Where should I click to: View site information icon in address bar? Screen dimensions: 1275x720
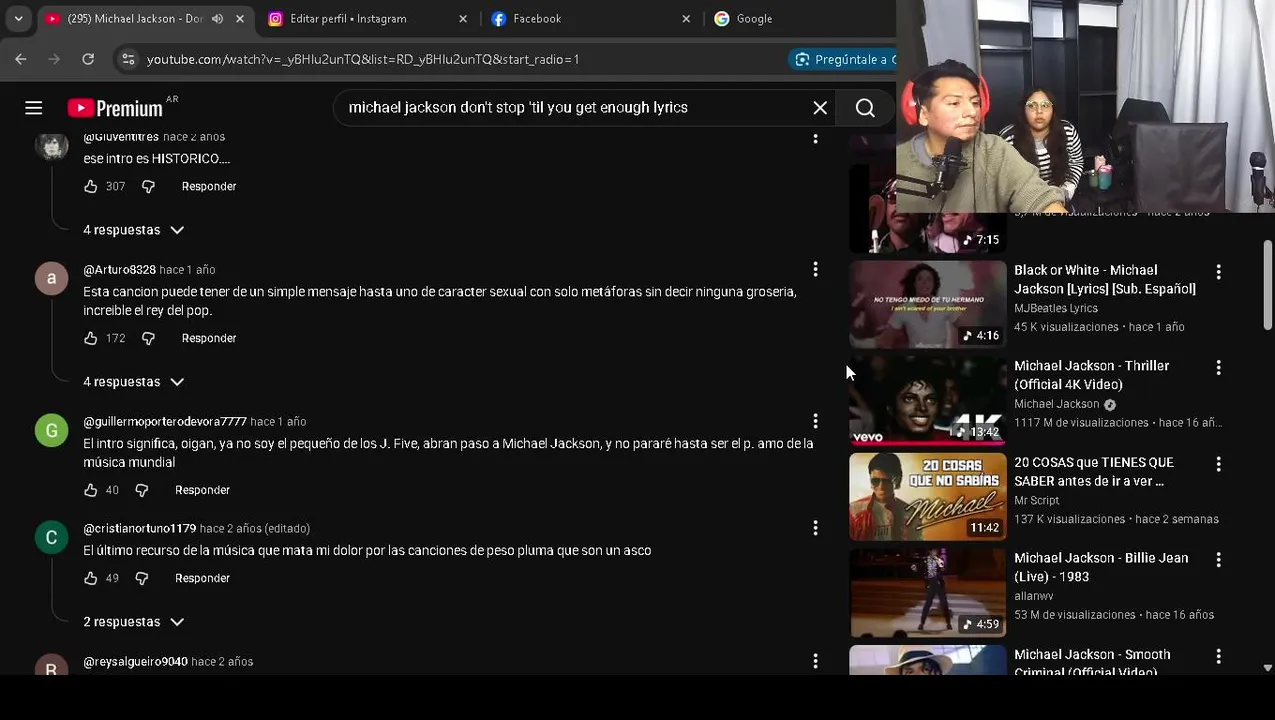[128, 59]
